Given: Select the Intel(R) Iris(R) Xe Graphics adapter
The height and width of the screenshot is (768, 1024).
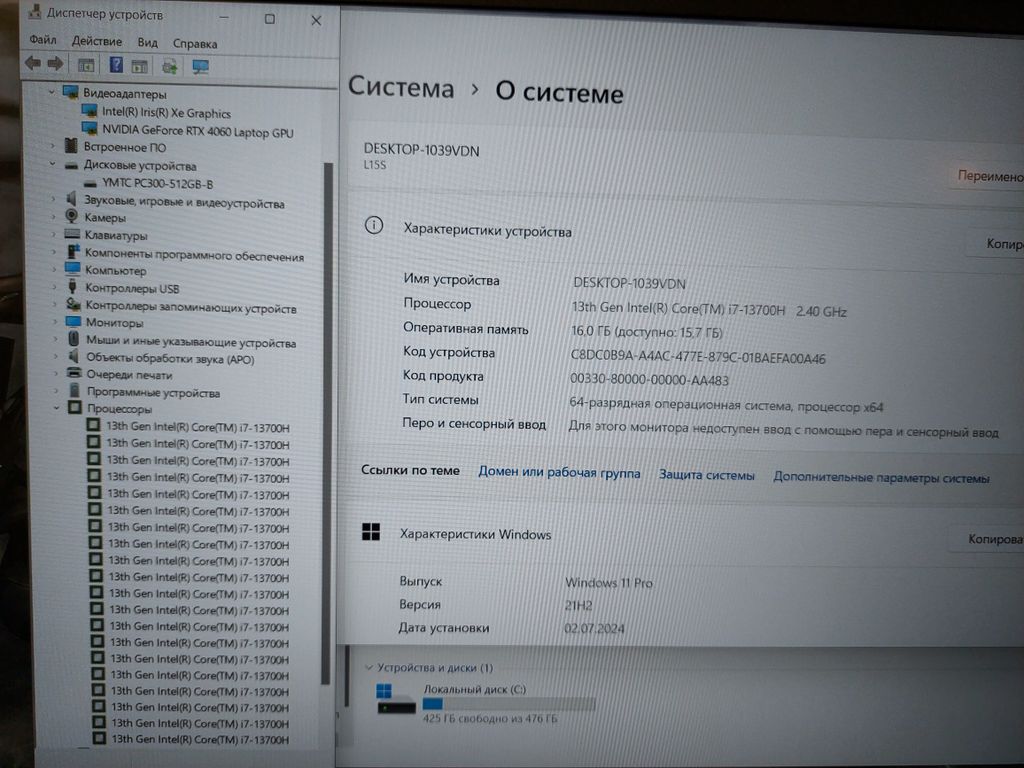Looking at the screenshot, I should coord(166,112).
